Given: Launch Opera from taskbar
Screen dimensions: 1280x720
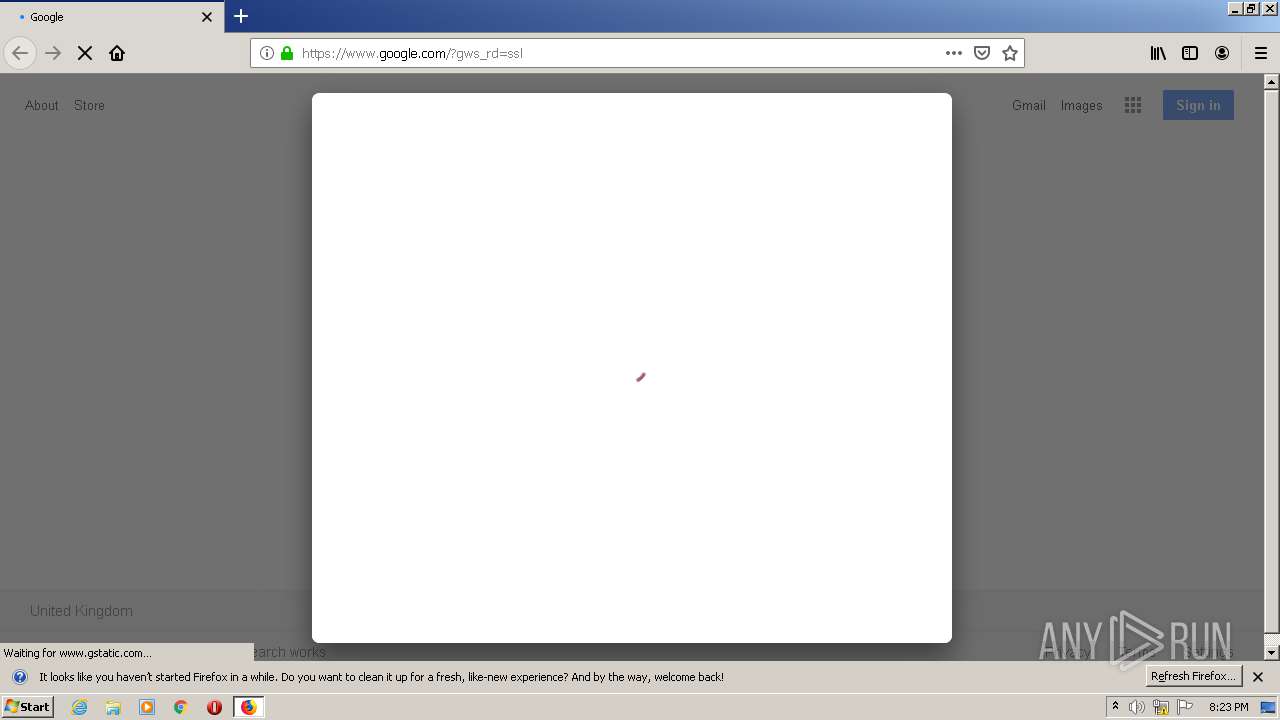Looking at the screenshot, I should (x=214, y=707).
